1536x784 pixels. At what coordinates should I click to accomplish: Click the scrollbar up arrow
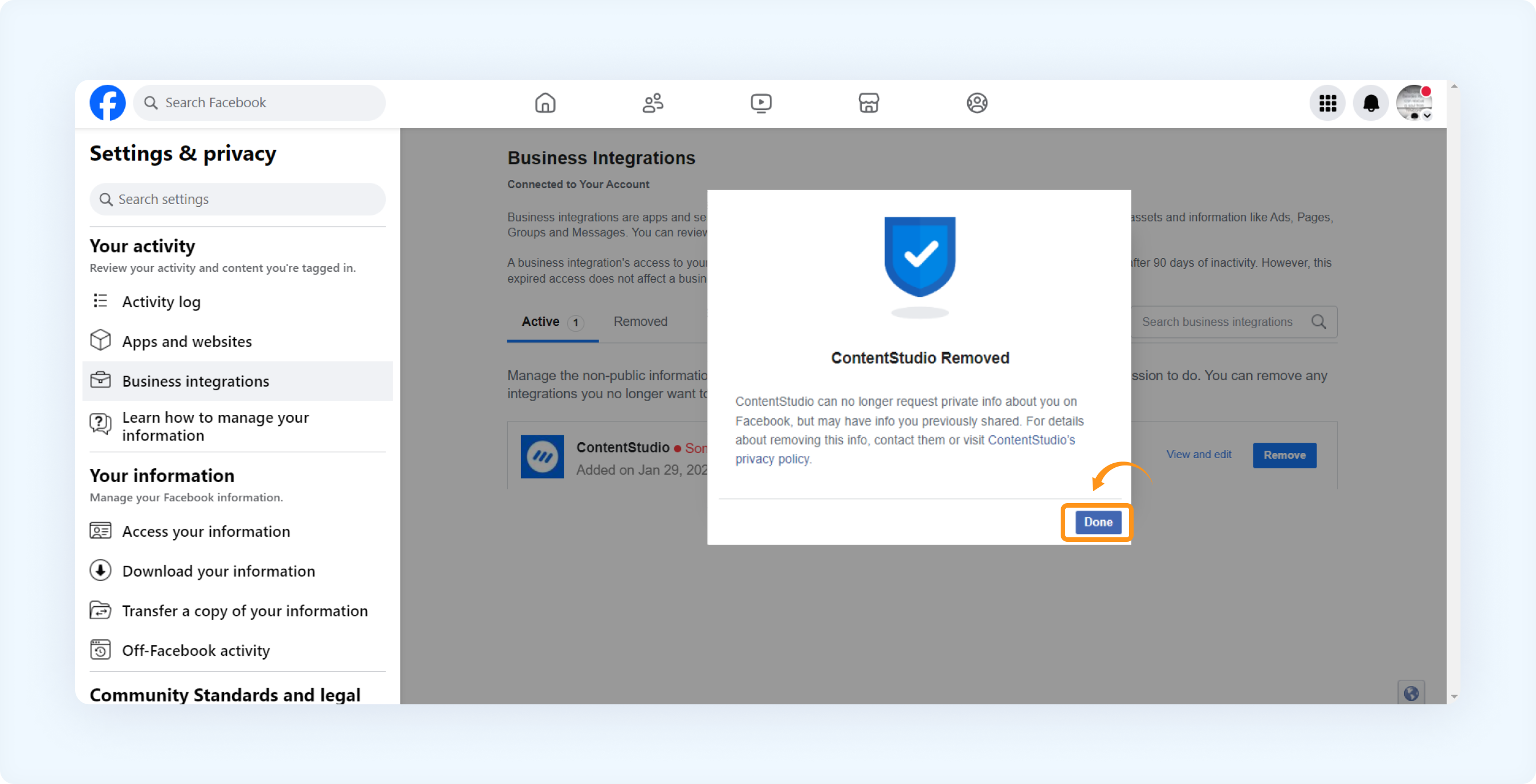point(1454,87)
